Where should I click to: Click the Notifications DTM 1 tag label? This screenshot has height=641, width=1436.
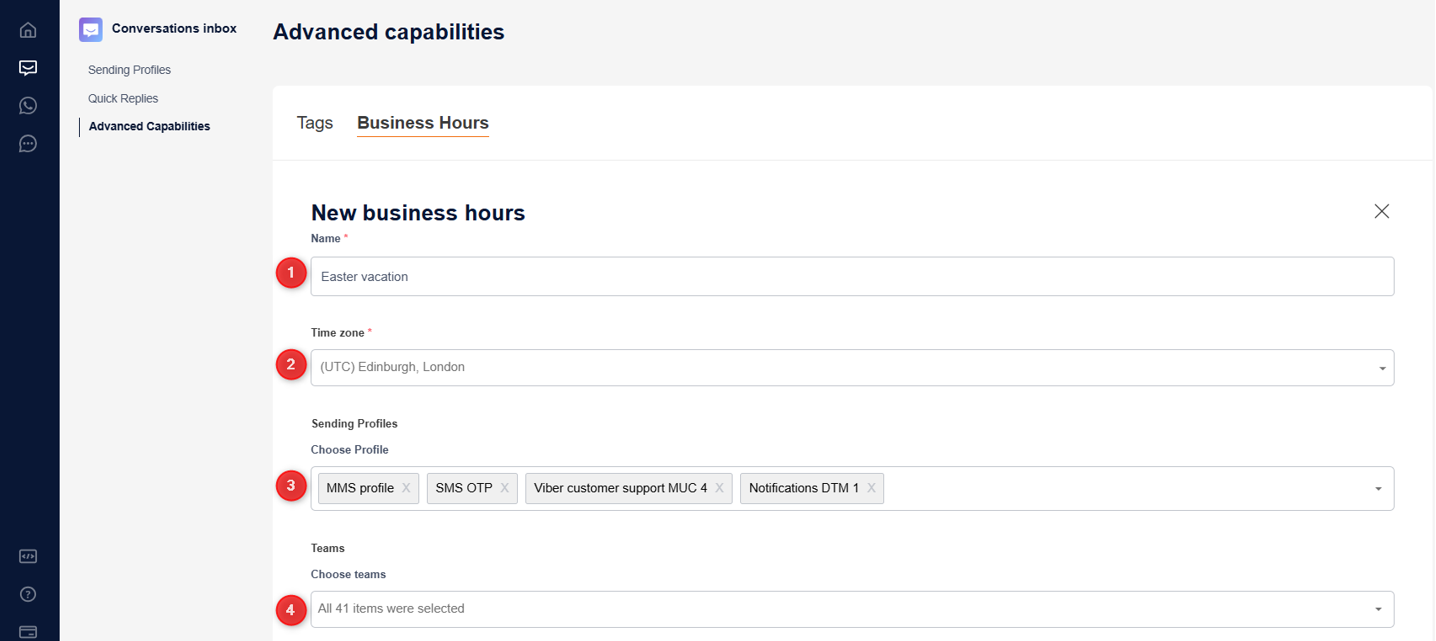coord(804,488)
